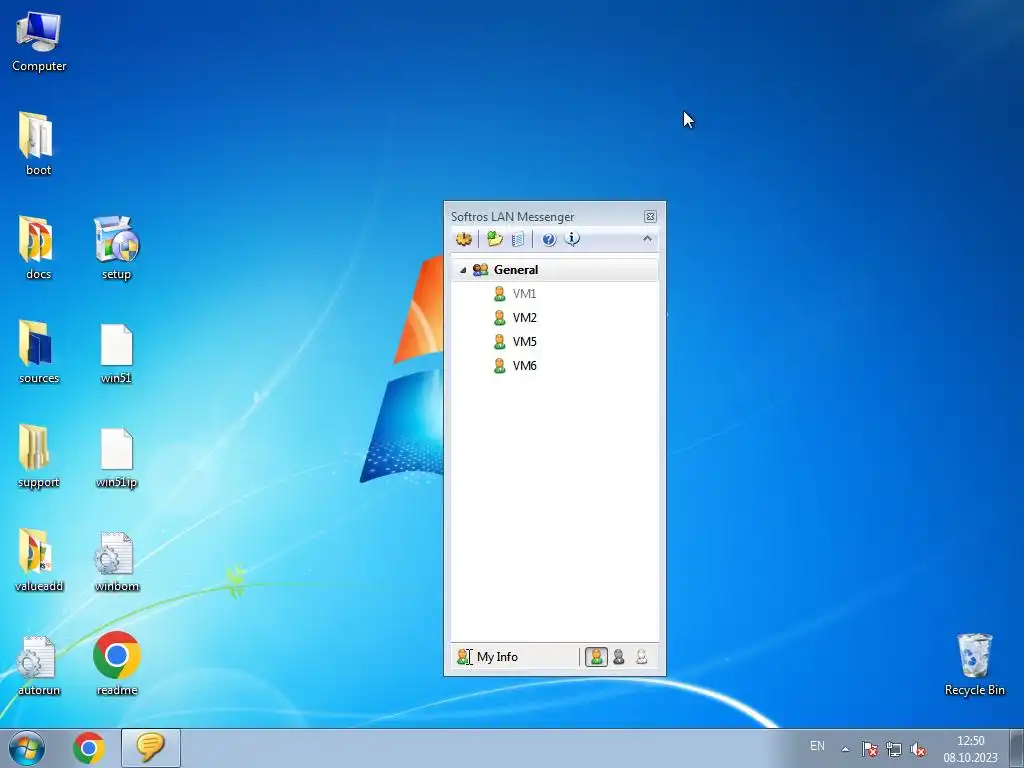Show hidden tray icons arrow
Viewport: 1024px width, 768px height.
click(845, 749)
